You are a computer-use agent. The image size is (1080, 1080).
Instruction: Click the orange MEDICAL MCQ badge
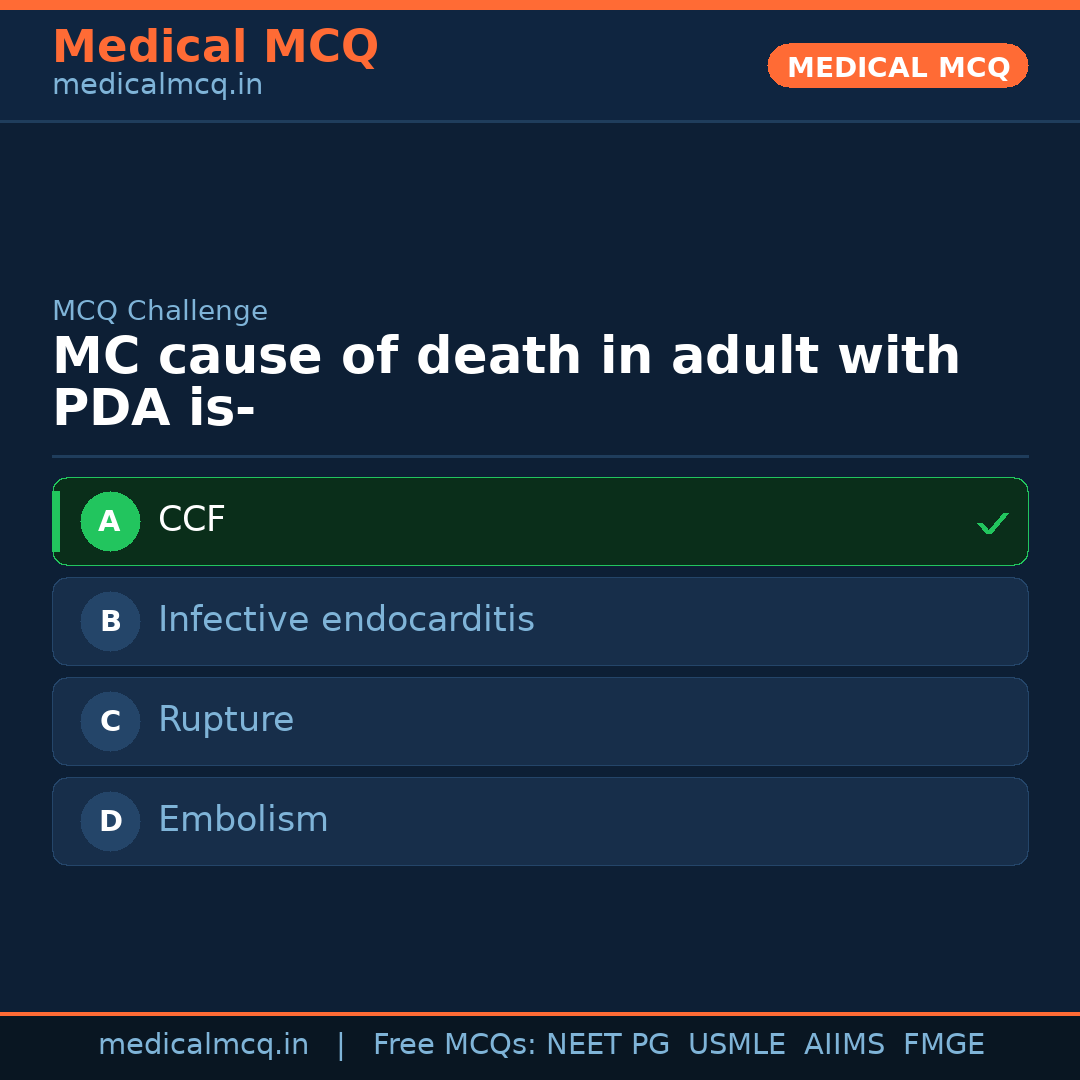pos(897,66)
